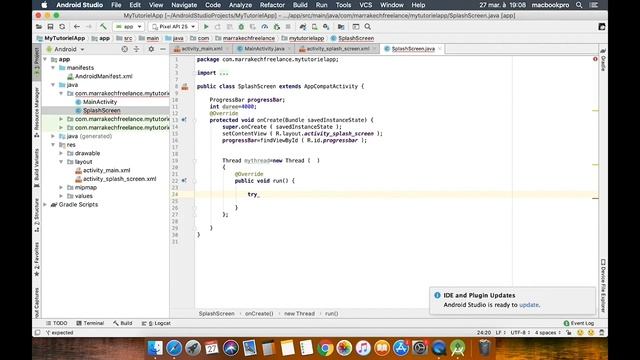Click the update link in IDE notification
The height and width of the screenshot is (360, 640).
[529, 305]
